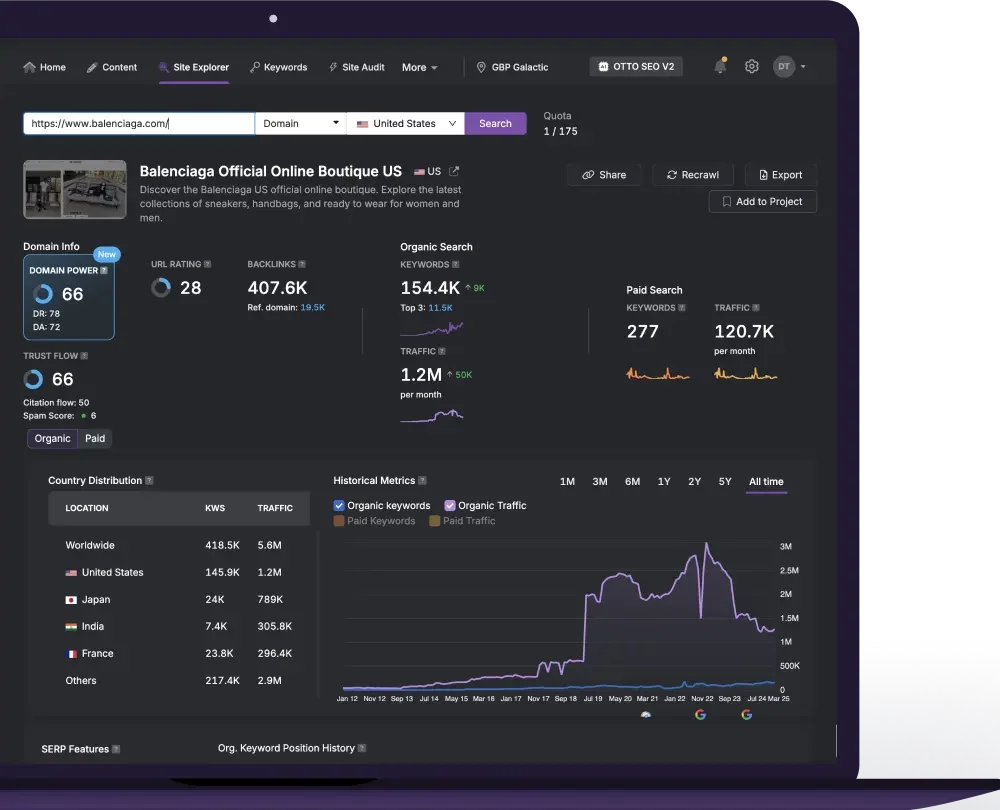
Task: Open the Top 3 11.5K link
Action: pyautogui.click(x=440, y=307)
